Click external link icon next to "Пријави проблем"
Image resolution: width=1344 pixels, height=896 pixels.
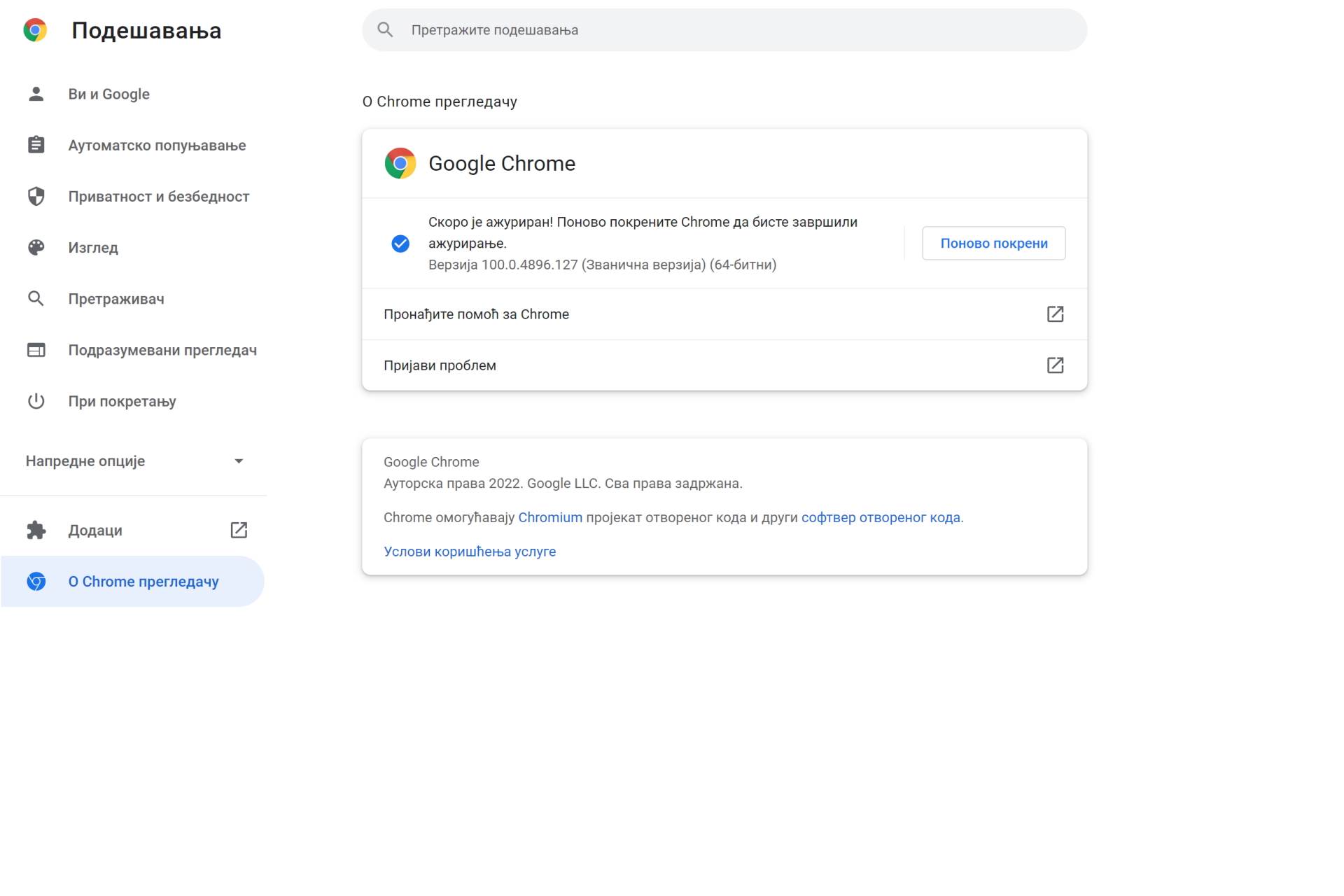click(x=1056, y=365)
